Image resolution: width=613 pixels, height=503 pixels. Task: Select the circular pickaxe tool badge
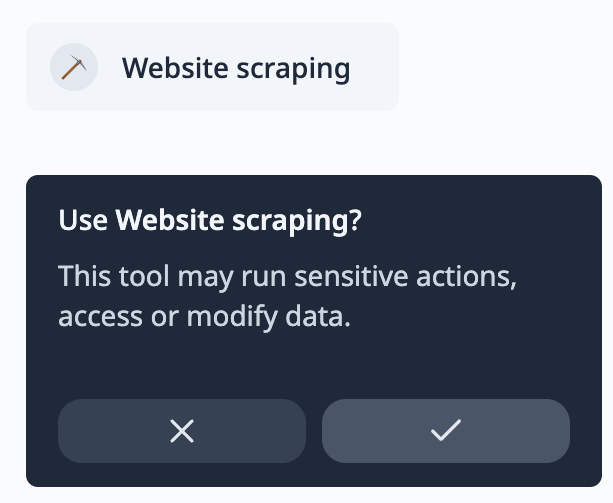pos(74,67)
